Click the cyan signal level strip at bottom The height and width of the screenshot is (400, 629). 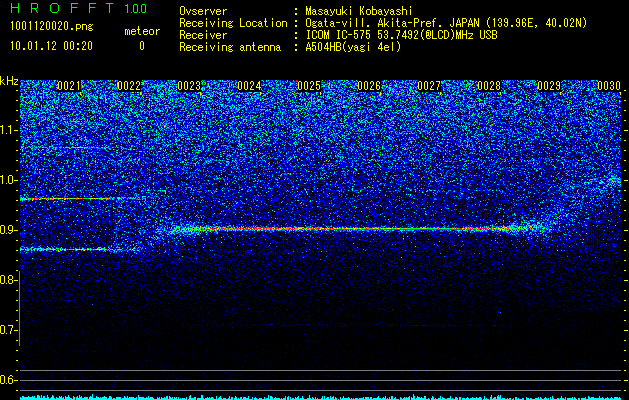(321, 397)
